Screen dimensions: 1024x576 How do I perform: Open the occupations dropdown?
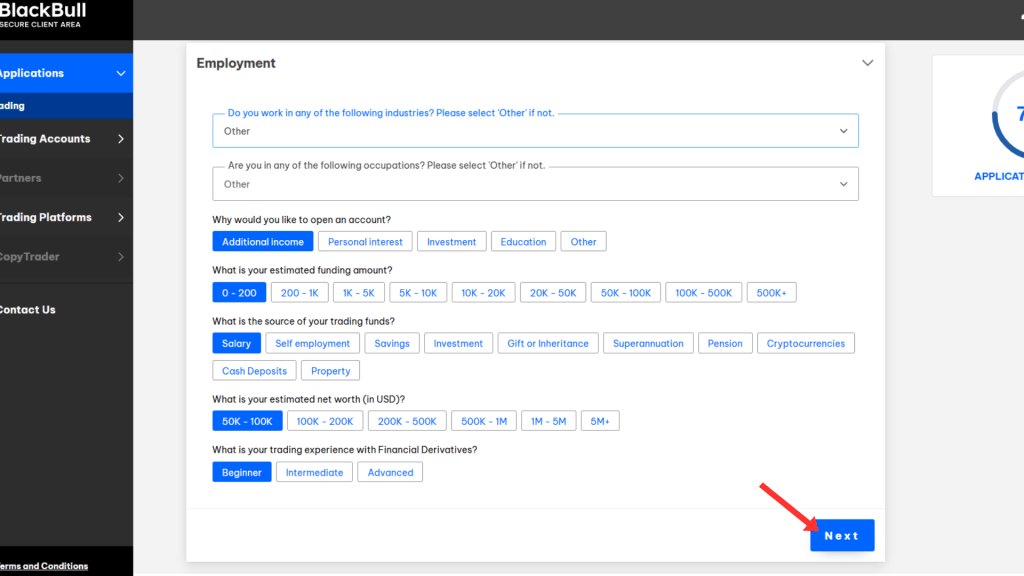pos(534,184)
